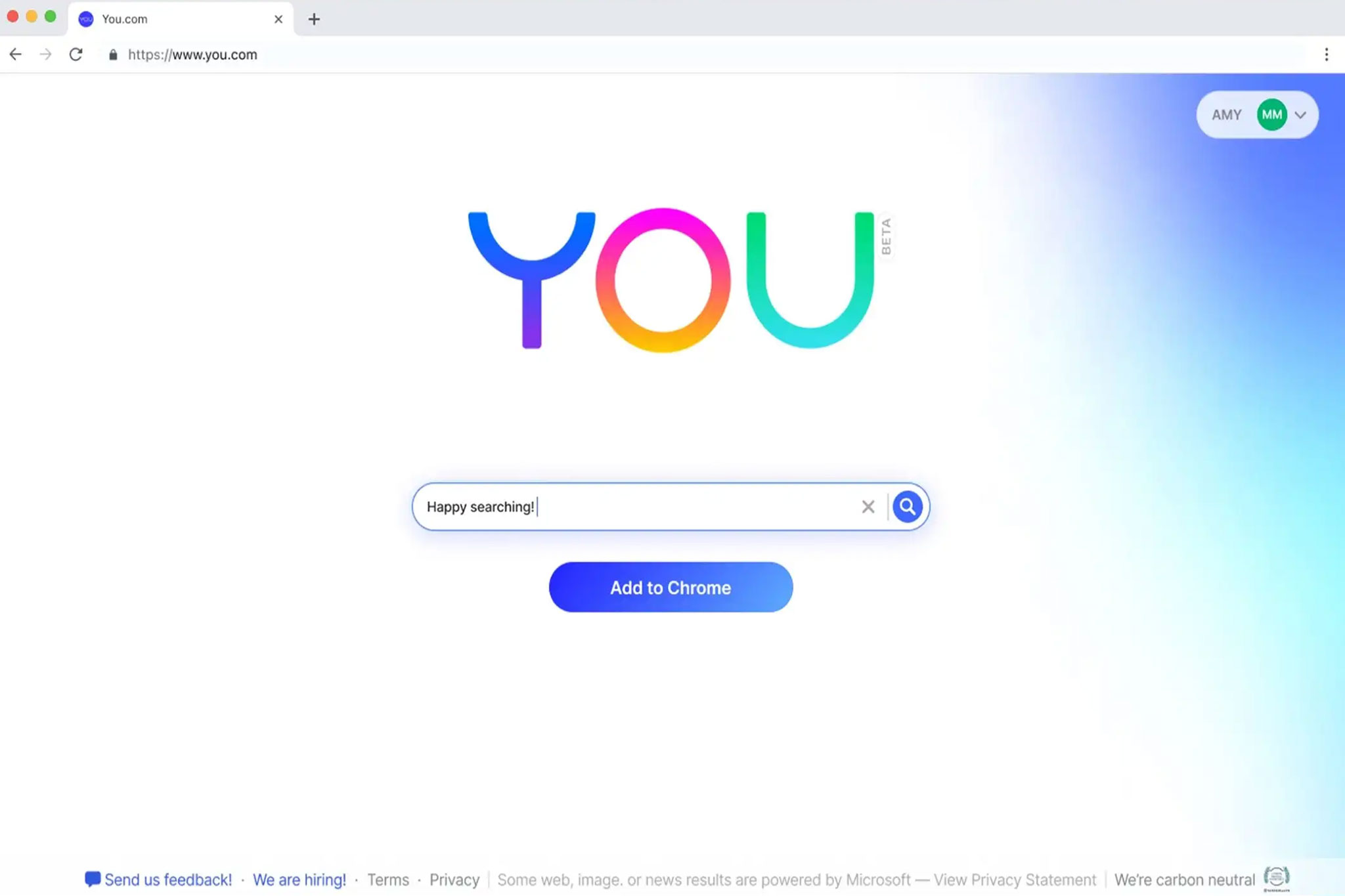
Task: Click the padlock site info icon
Action: tap(113, 54)
